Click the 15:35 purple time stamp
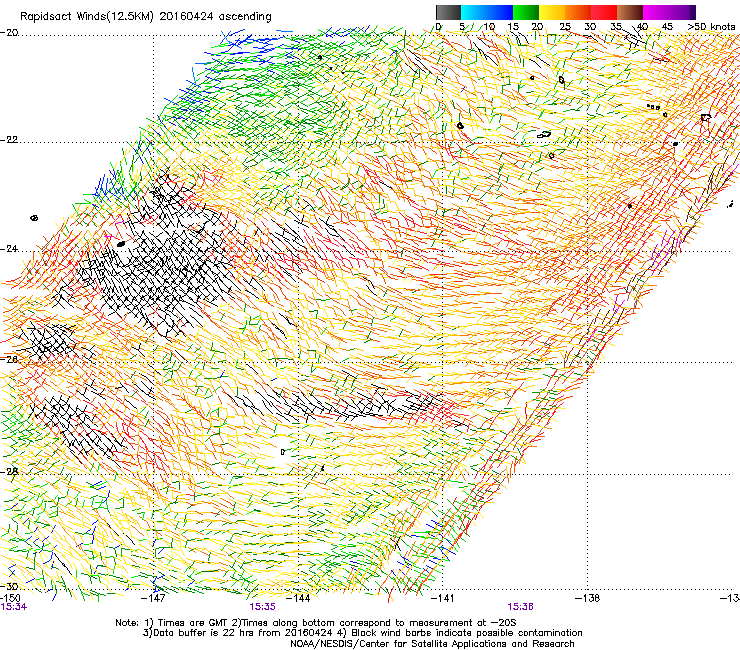This screenshot has height=650, width=740. [x=262, y=607]
